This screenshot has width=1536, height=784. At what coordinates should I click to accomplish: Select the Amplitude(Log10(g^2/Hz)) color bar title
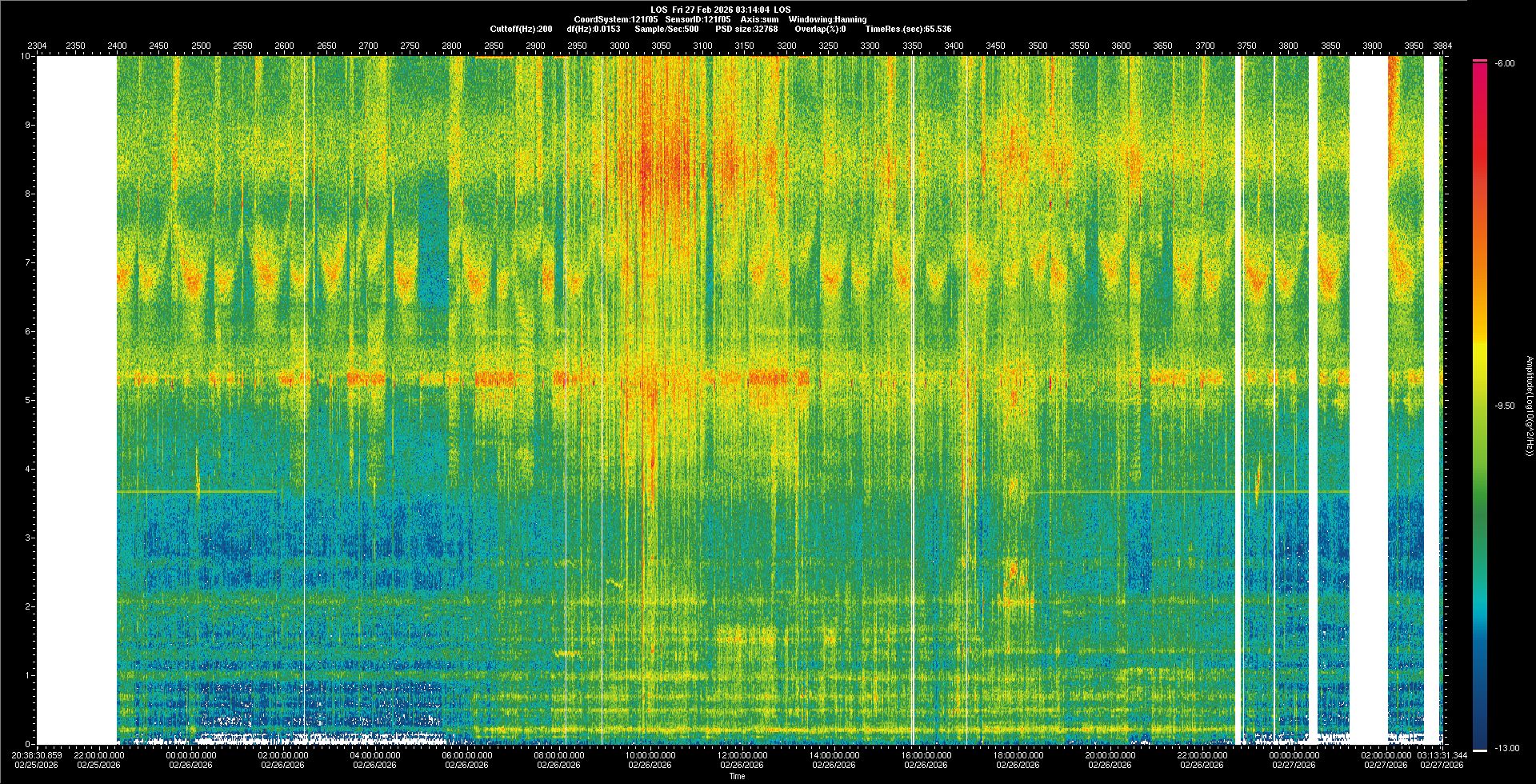pos(1528,406)
